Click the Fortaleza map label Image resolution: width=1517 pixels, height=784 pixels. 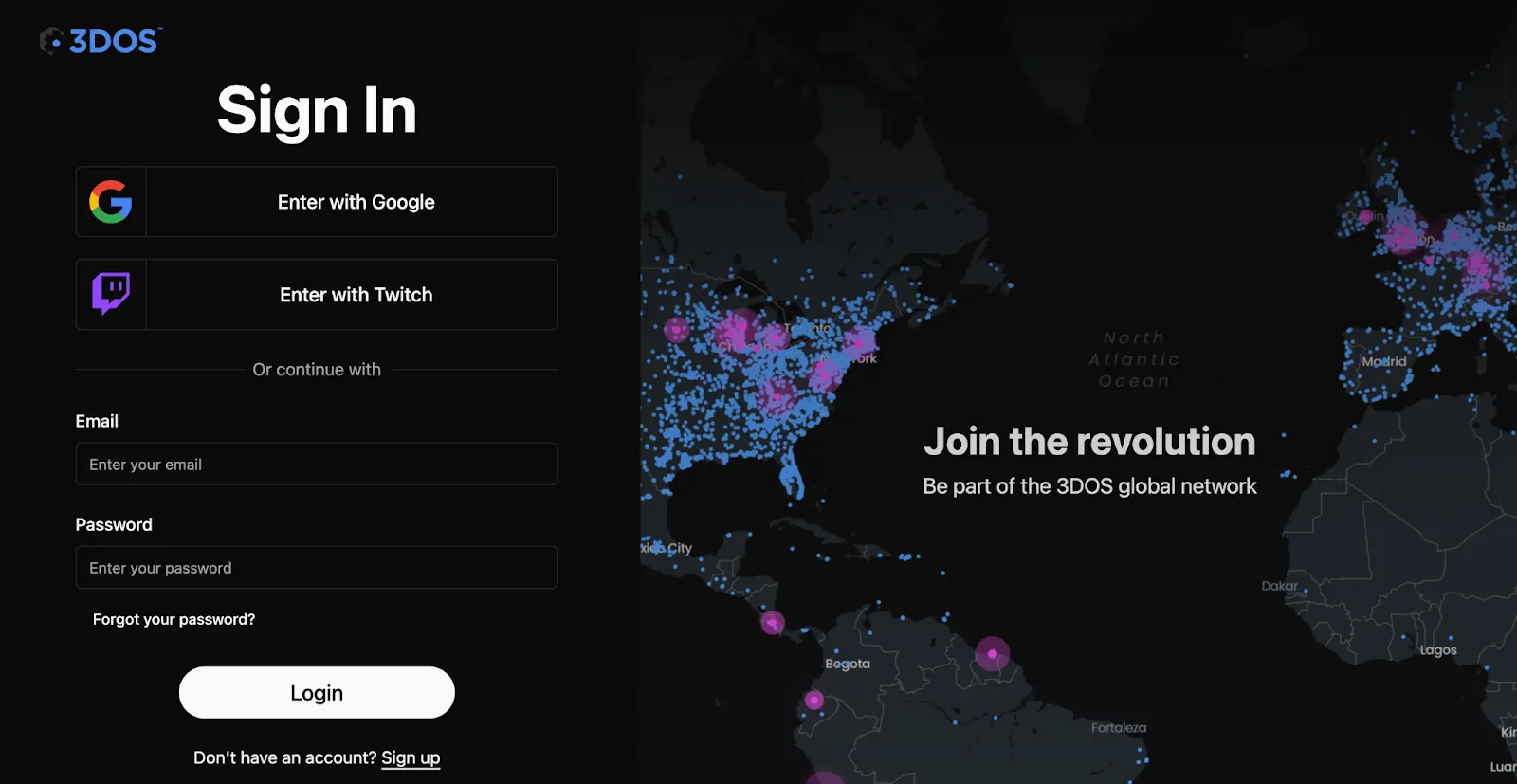[x=1119, y=728]
